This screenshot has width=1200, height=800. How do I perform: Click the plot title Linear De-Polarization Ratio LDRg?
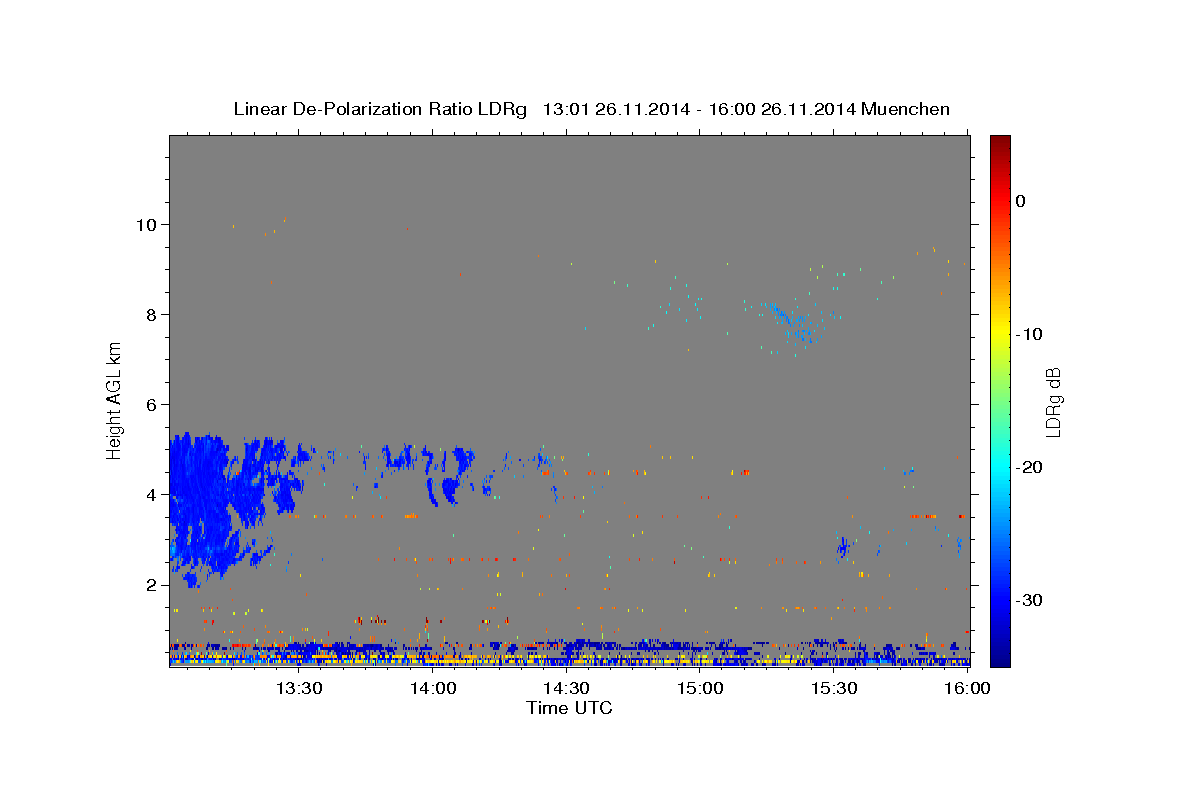(x=379, y=109)
